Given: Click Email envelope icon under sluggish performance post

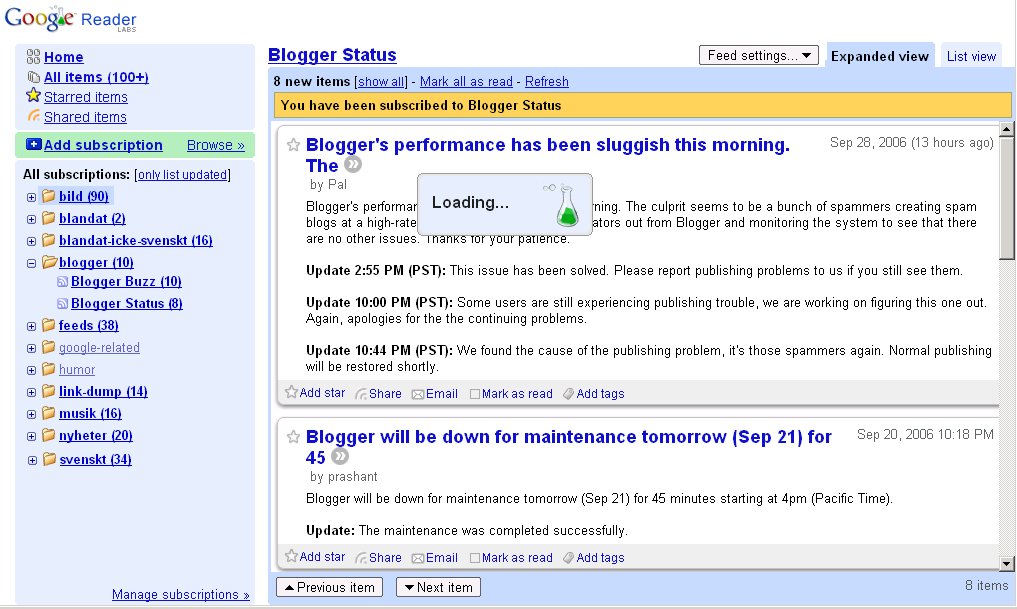Looking at the screenshot, I should (x=418, y=394).
